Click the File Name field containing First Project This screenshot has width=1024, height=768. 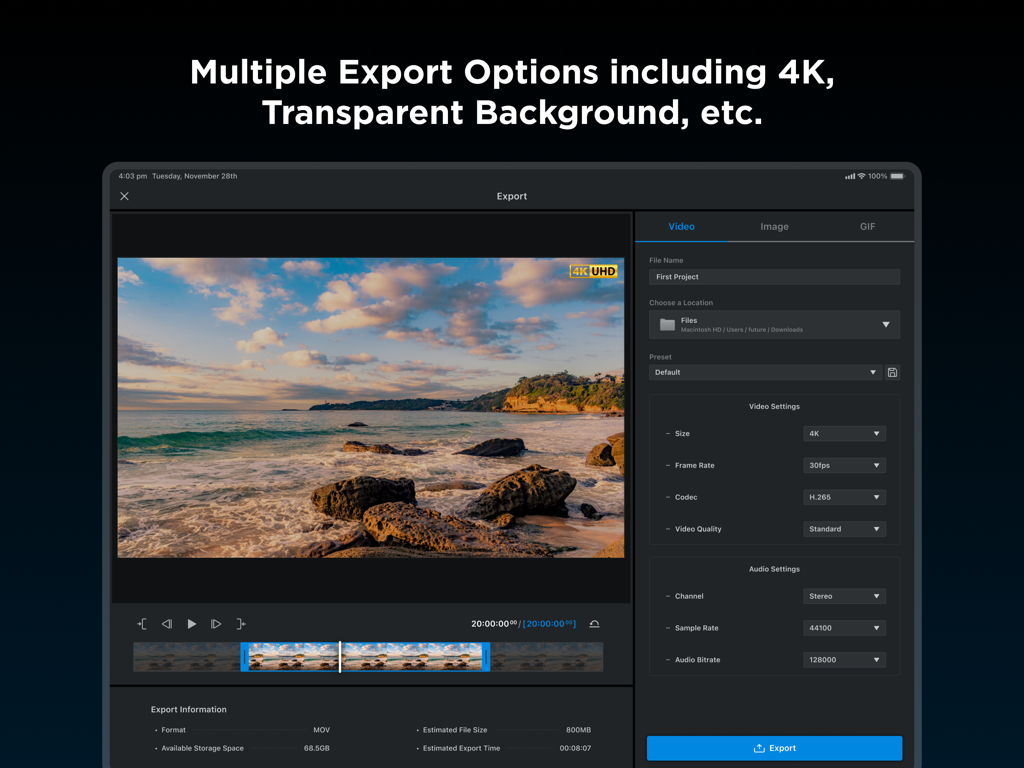(x=774, y=276)
